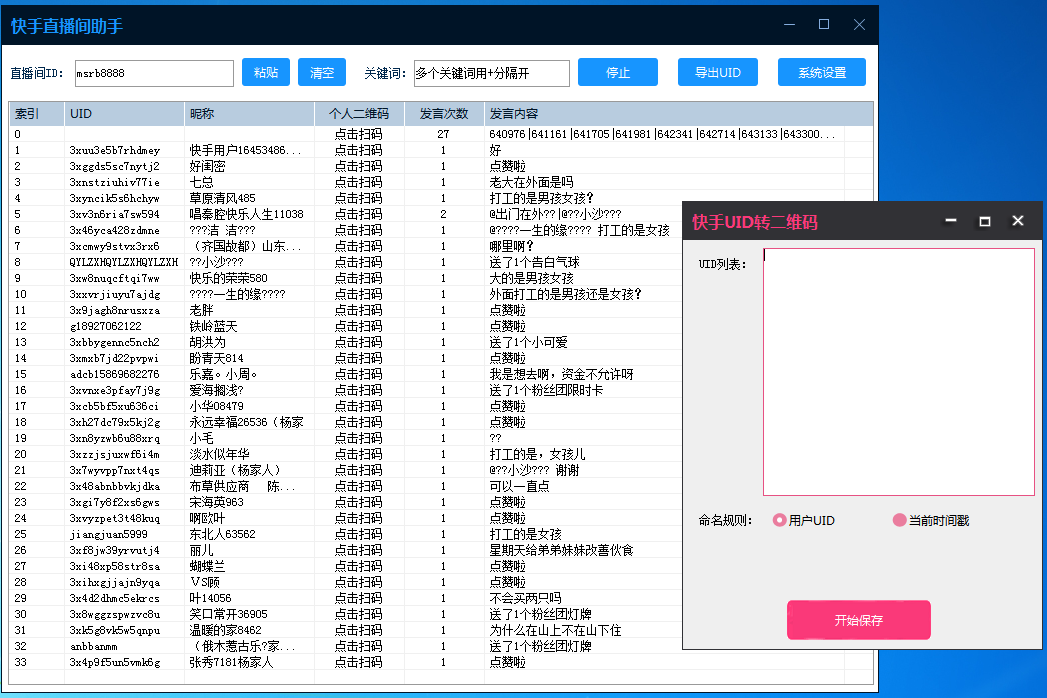Screen dimensions: 1047x698
Task: Select nickname VS顾
Action: click(204, 583)
